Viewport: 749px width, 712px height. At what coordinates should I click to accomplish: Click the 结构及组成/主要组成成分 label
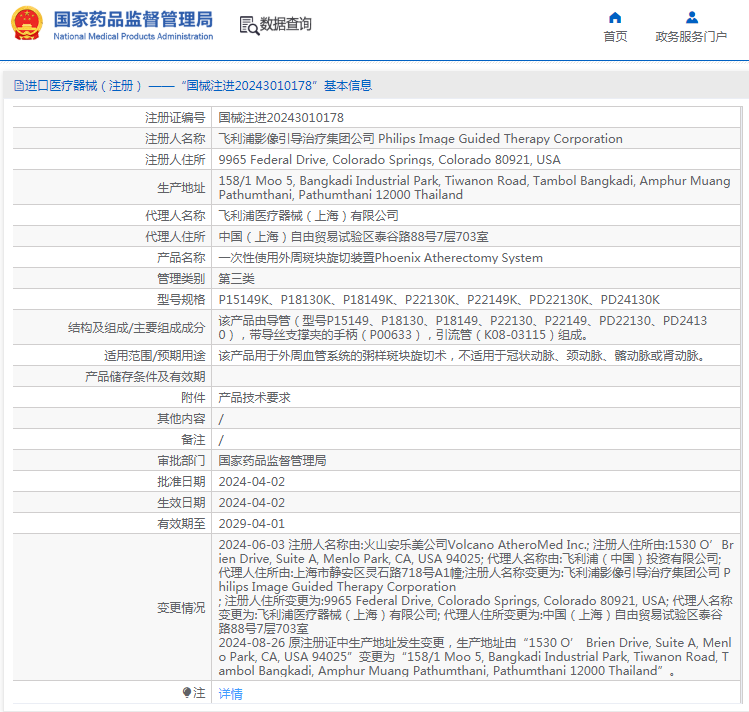point(136,328)
